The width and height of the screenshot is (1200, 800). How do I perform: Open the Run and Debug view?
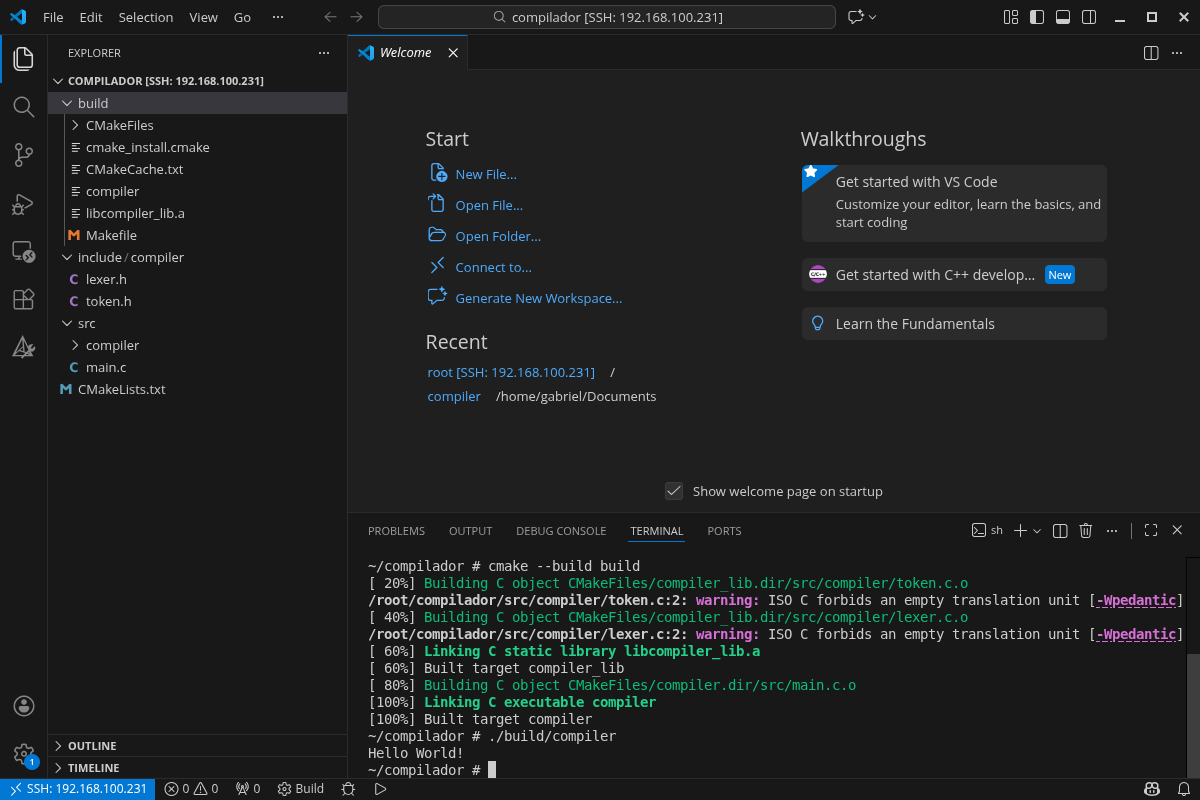23,204
